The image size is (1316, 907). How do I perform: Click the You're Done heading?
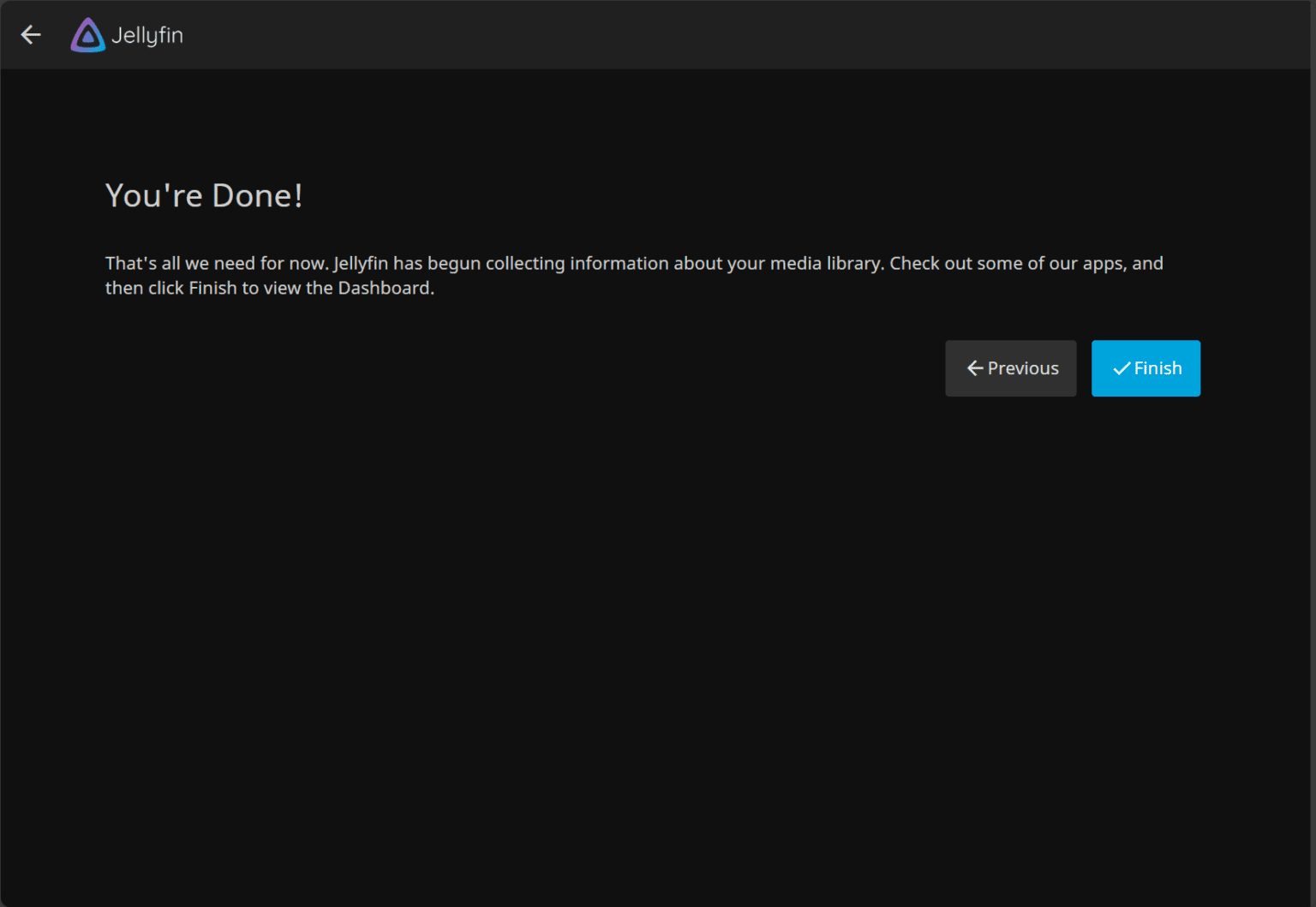(x=204, y=195)
